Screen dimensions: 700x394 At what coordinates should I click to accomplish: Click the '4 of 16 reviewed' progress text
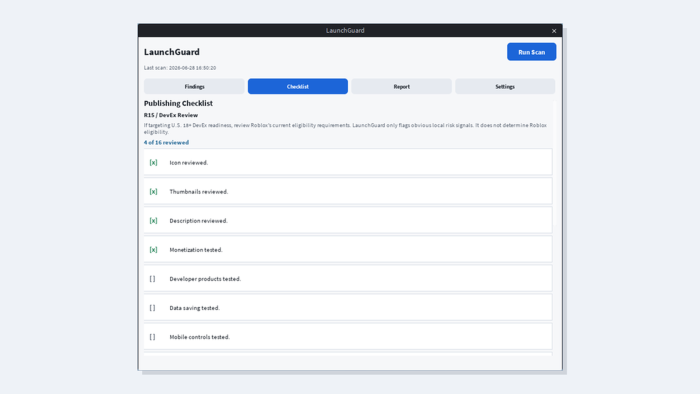coord(166,142)
